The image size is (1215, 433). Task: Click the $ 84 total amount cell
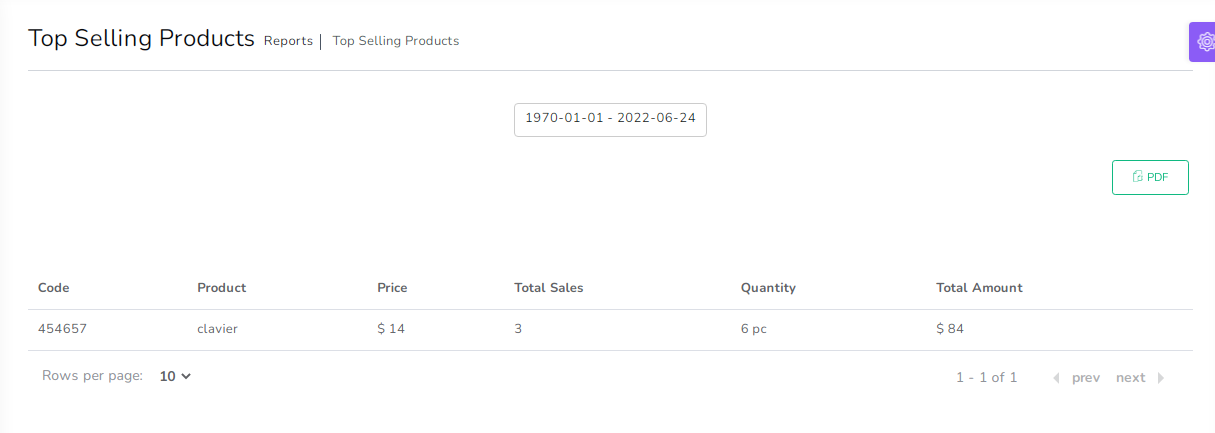point(950,329)
